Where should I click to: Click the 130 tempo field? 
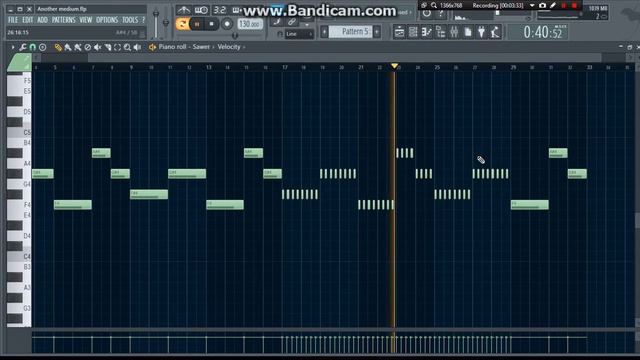point(250,24)
